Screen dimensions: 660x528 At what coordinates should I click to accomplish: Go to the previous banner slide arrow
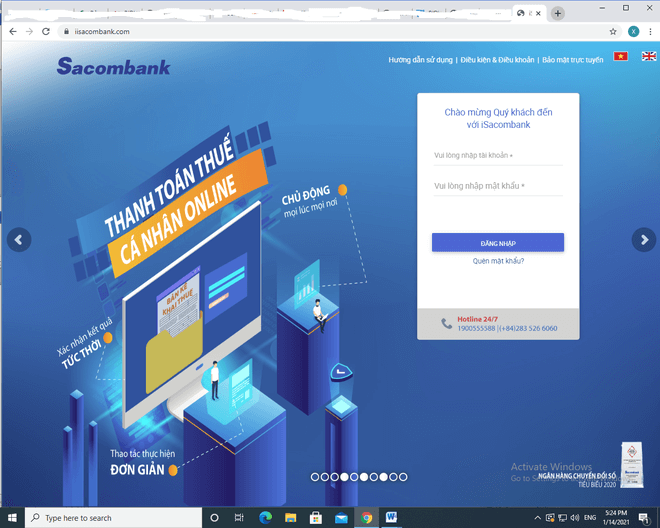pyautogui.click(x=19, y=240)
